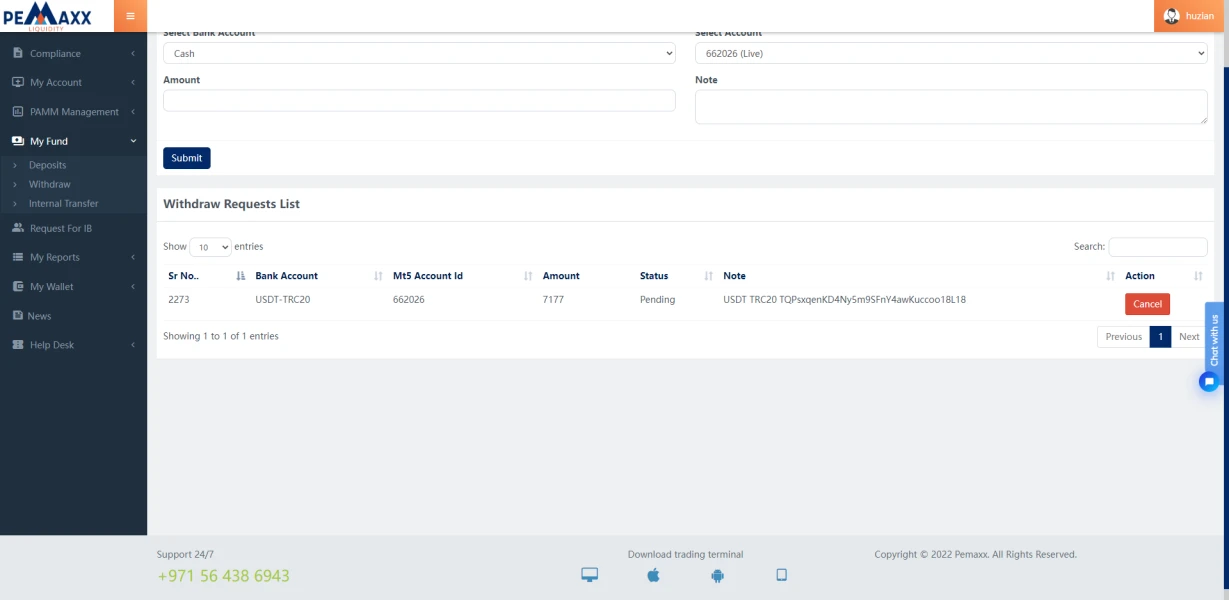
Task: Open the News menu item
Action: [x=39, y=316]
